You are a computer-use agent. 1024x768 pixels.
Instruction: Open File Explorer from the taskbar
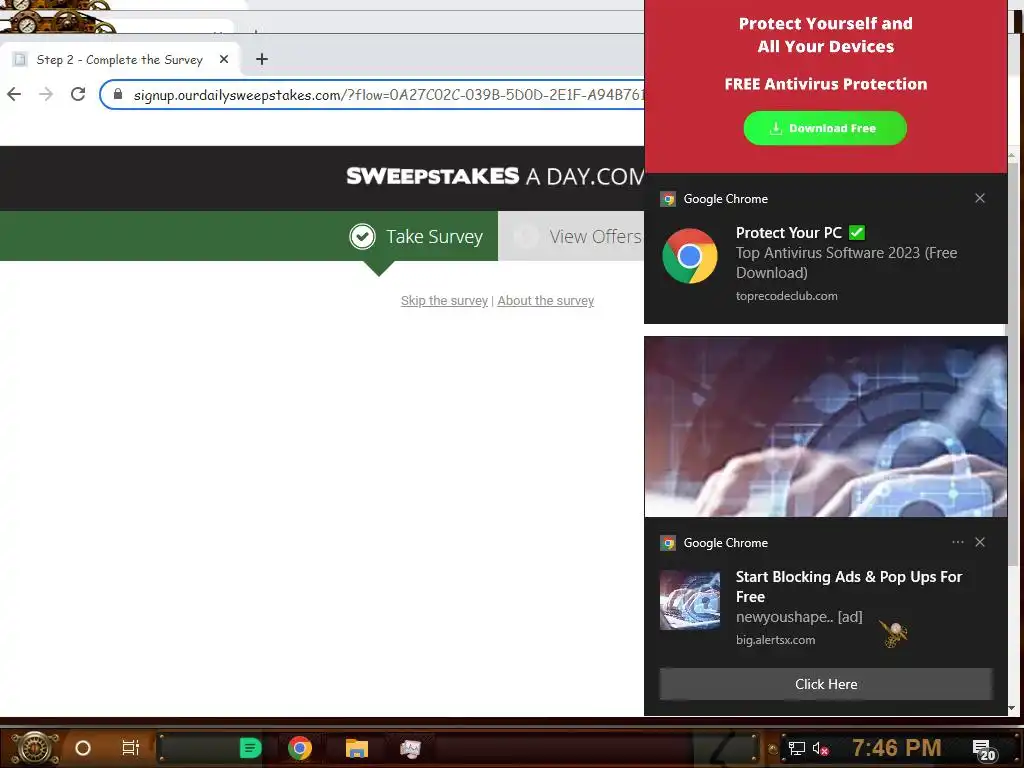(357, 748)
